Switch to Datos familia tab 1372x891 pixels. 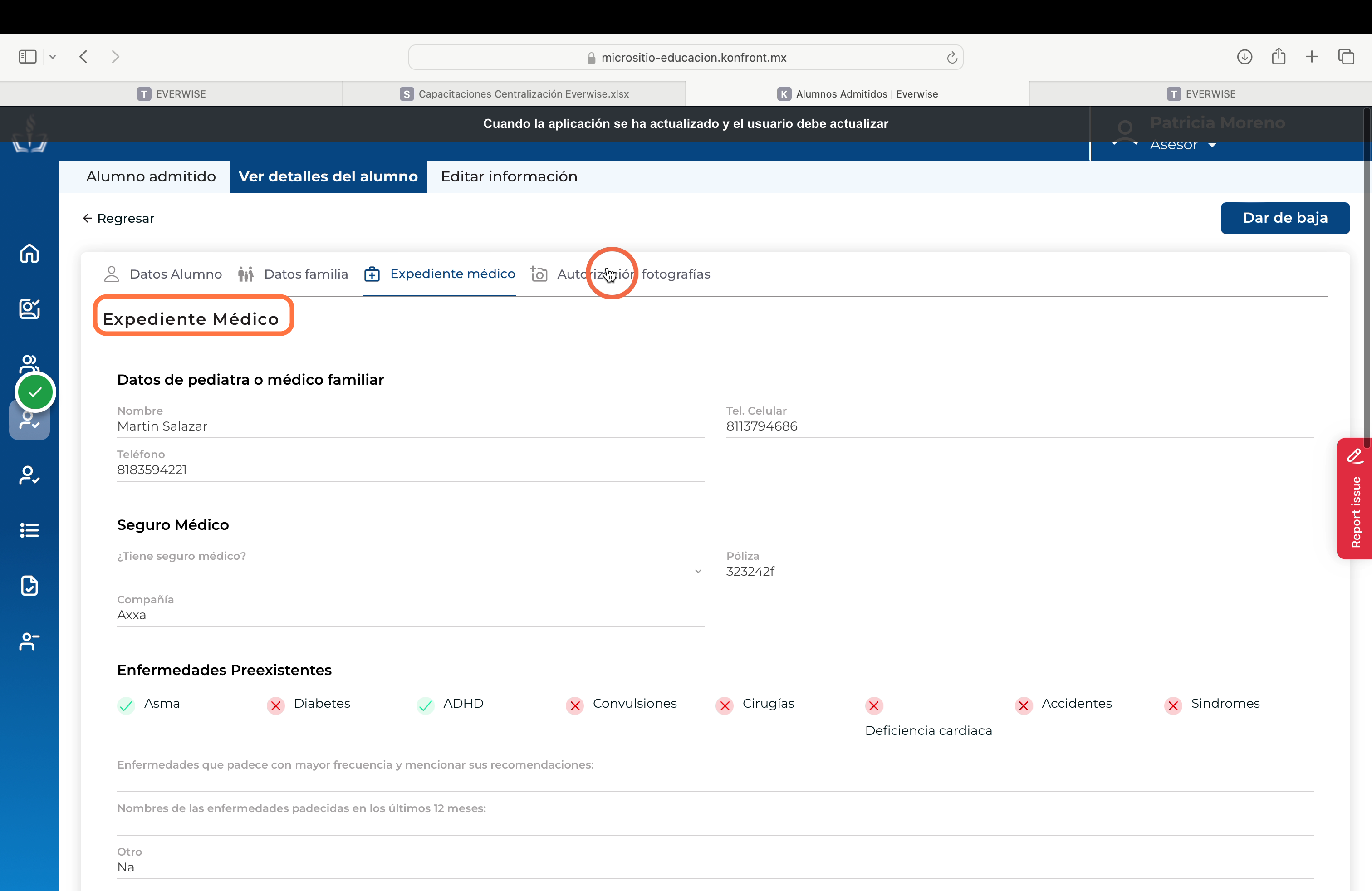[x=293, y=274]
